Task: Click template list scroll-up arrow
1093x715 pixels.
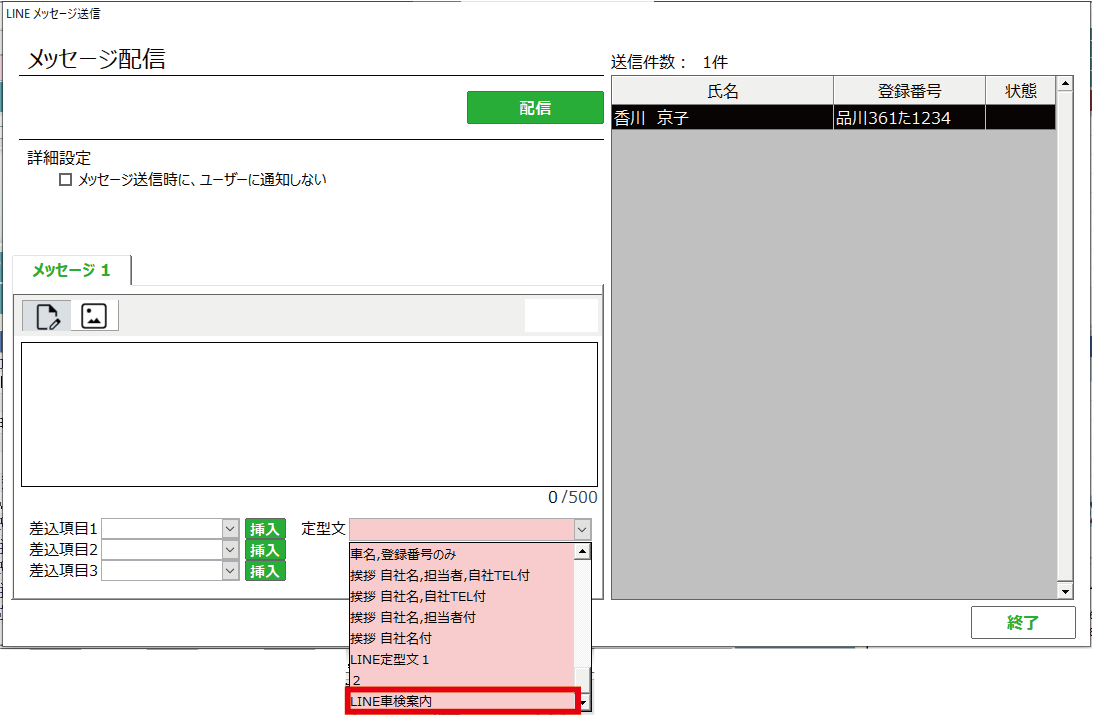Action: [x=582, y=551]
